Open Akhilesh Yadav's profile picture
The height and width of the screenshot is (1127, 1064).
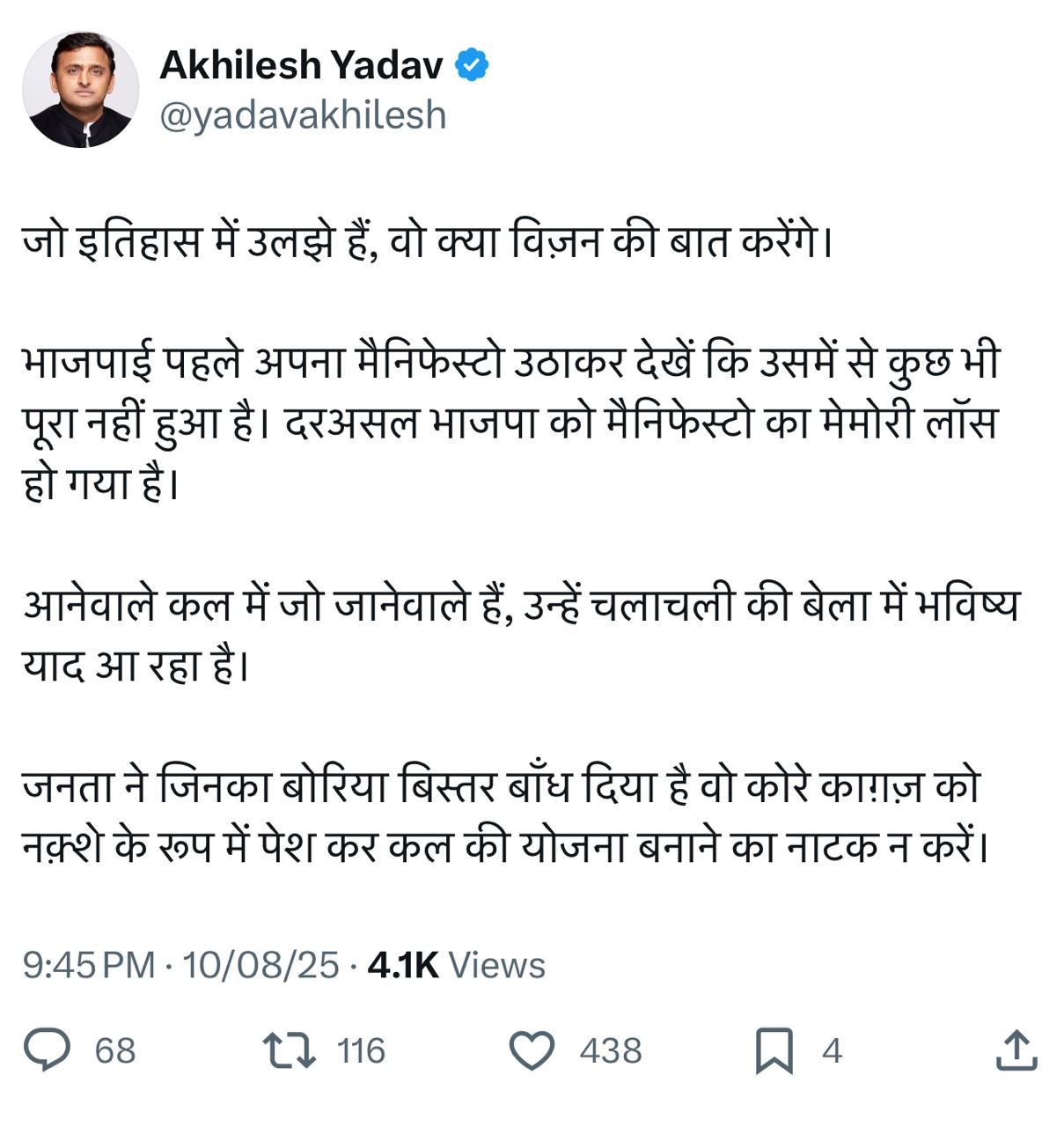[80, 90]
